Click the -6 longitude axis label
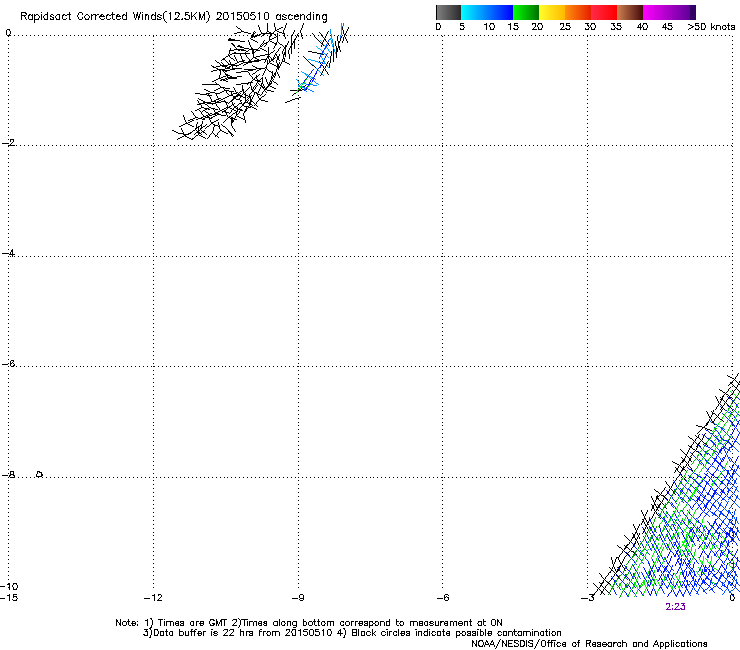This screenshot has width=740, height=650. tap(443, 598)
